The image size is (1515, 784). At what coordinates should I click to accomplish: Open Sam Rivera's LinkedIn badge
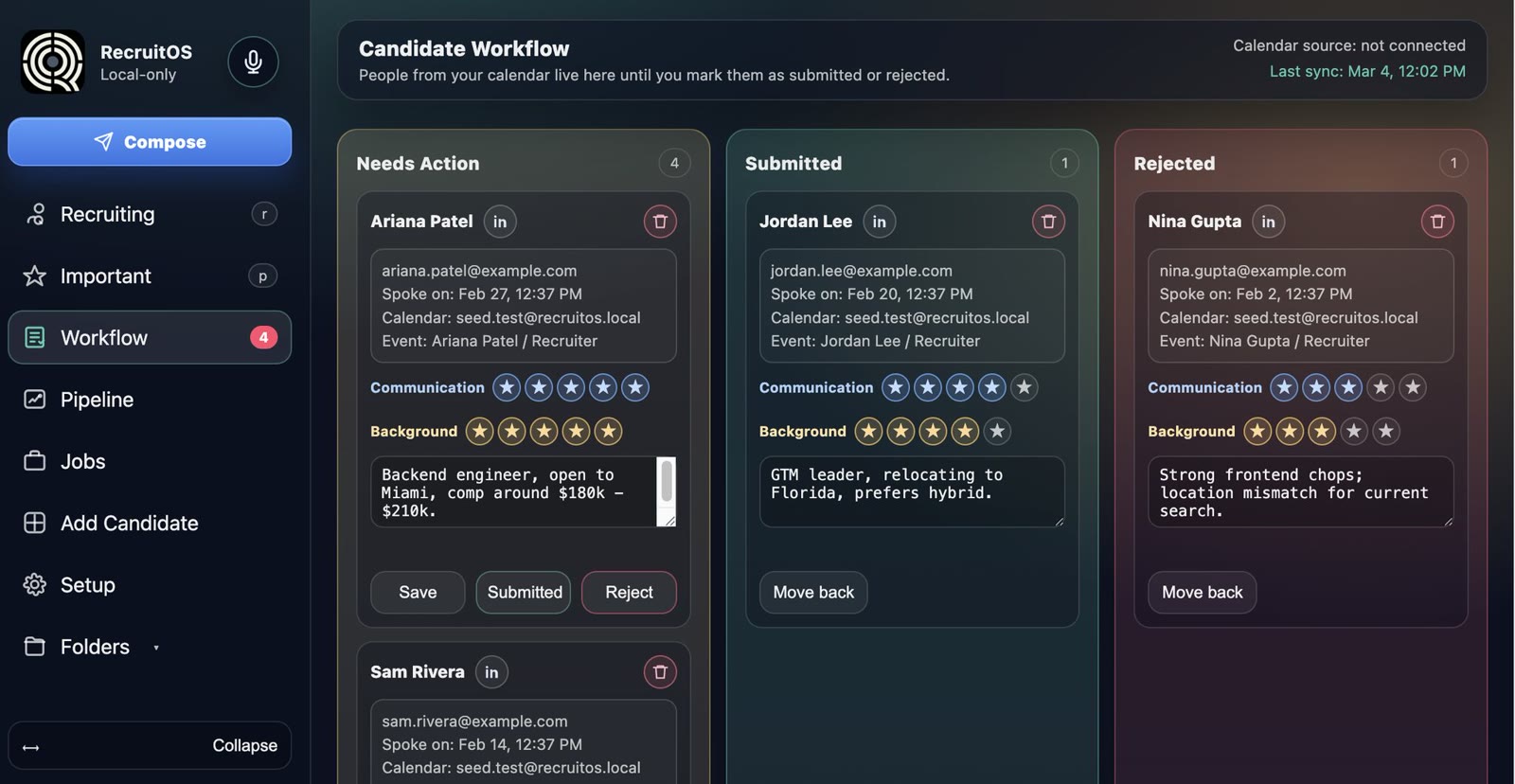pyautogui.click(x=491, y=672)
